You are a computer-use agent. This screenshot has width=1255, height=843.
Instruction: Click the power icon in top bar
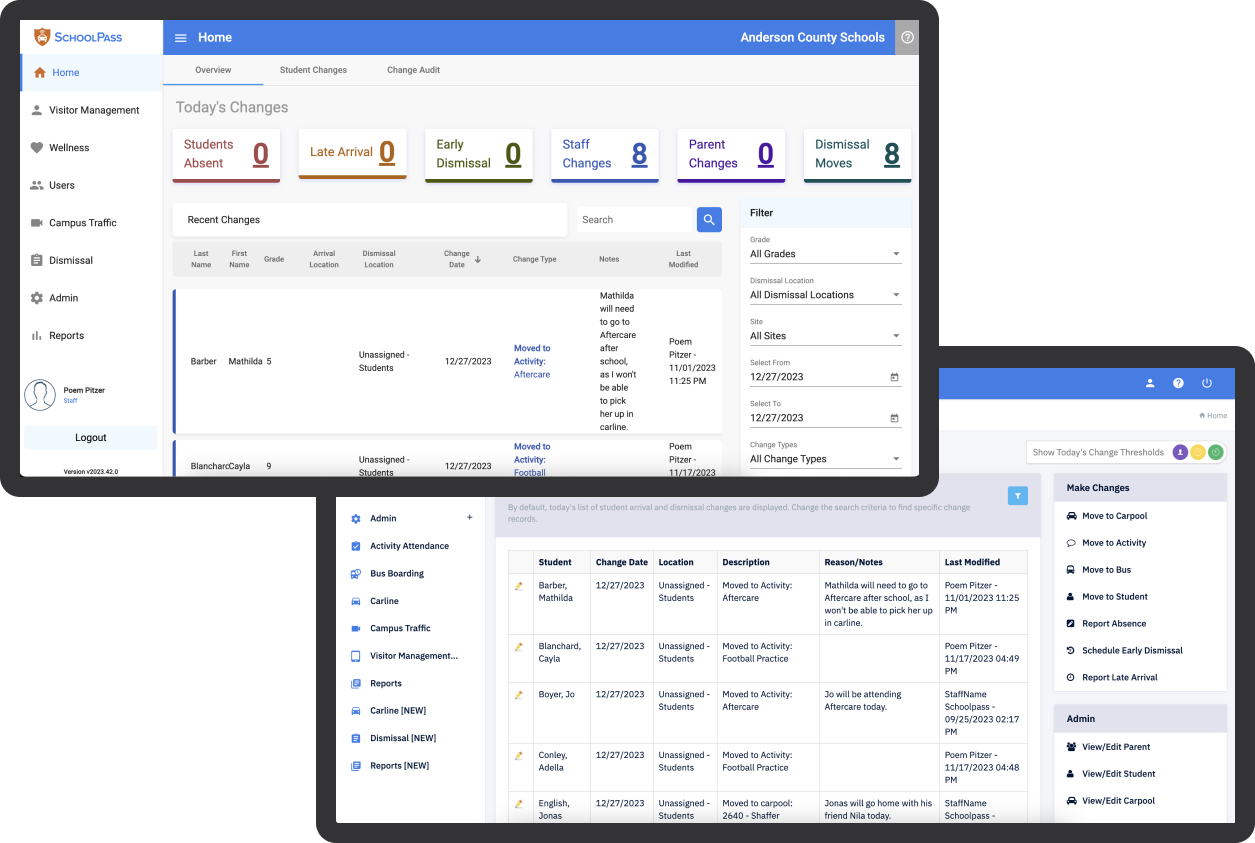pyautogui.click(x=1207, y=383)
